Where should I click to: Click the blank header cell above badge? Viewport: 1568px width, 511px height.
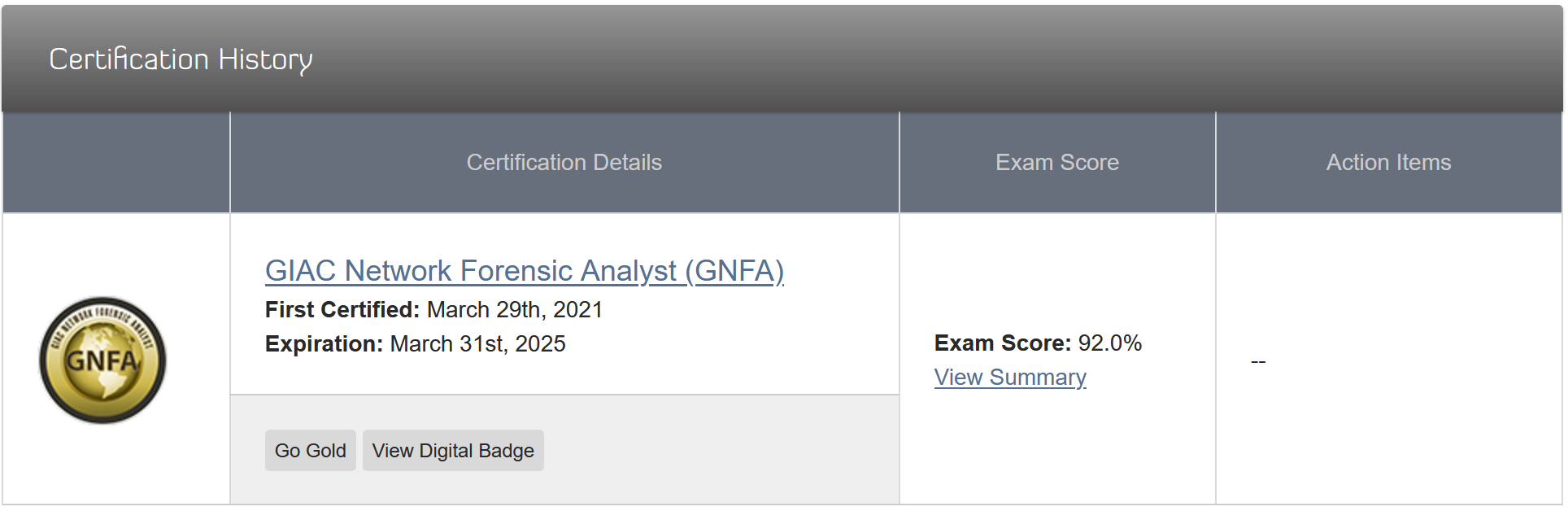(x=116, y=163)
